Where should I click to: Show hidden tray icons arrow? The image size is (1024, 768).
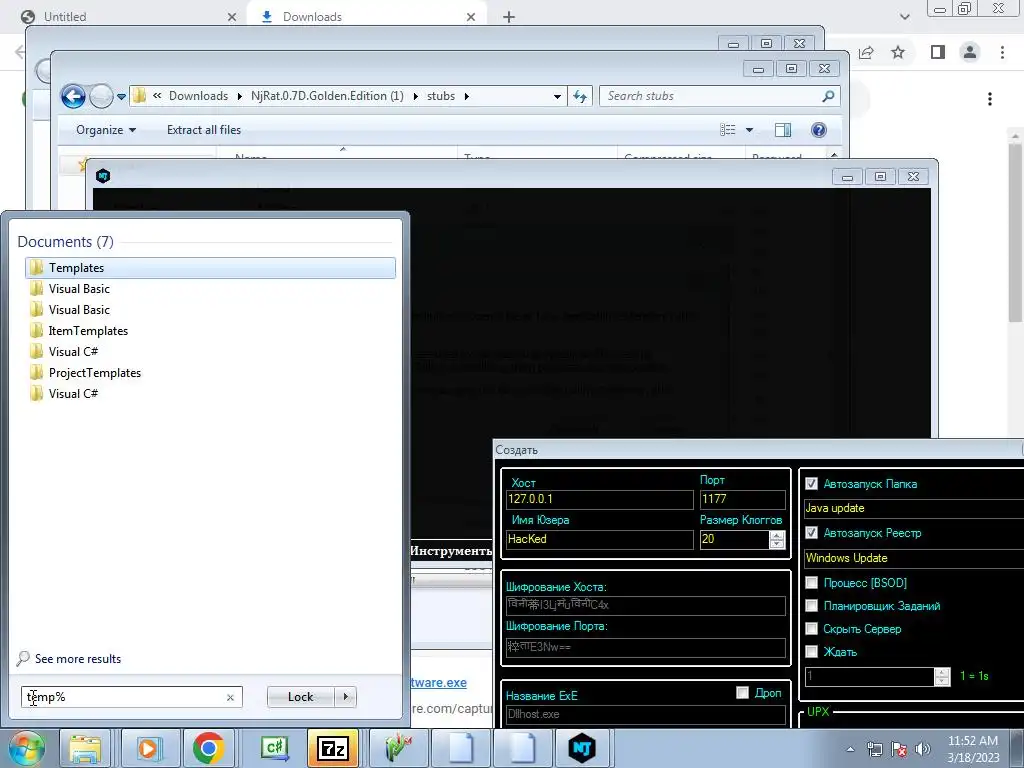tap(850, 749)
